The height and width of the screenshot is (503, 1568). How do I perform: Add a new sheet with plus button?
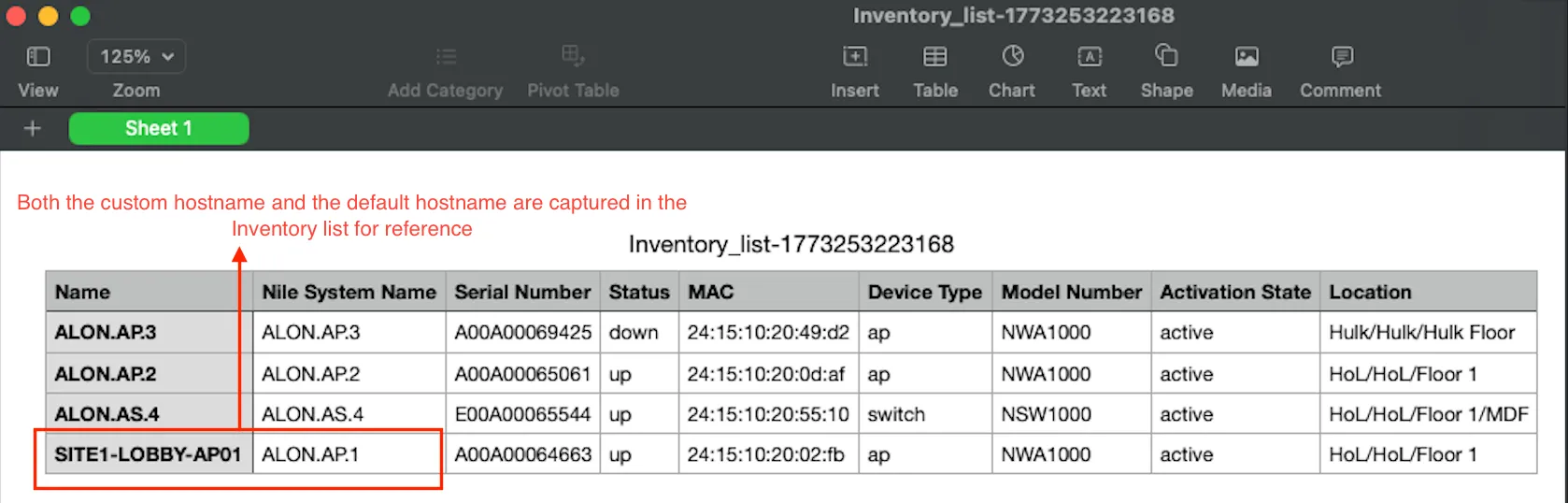pyautogui.click(x=33, y=128)
